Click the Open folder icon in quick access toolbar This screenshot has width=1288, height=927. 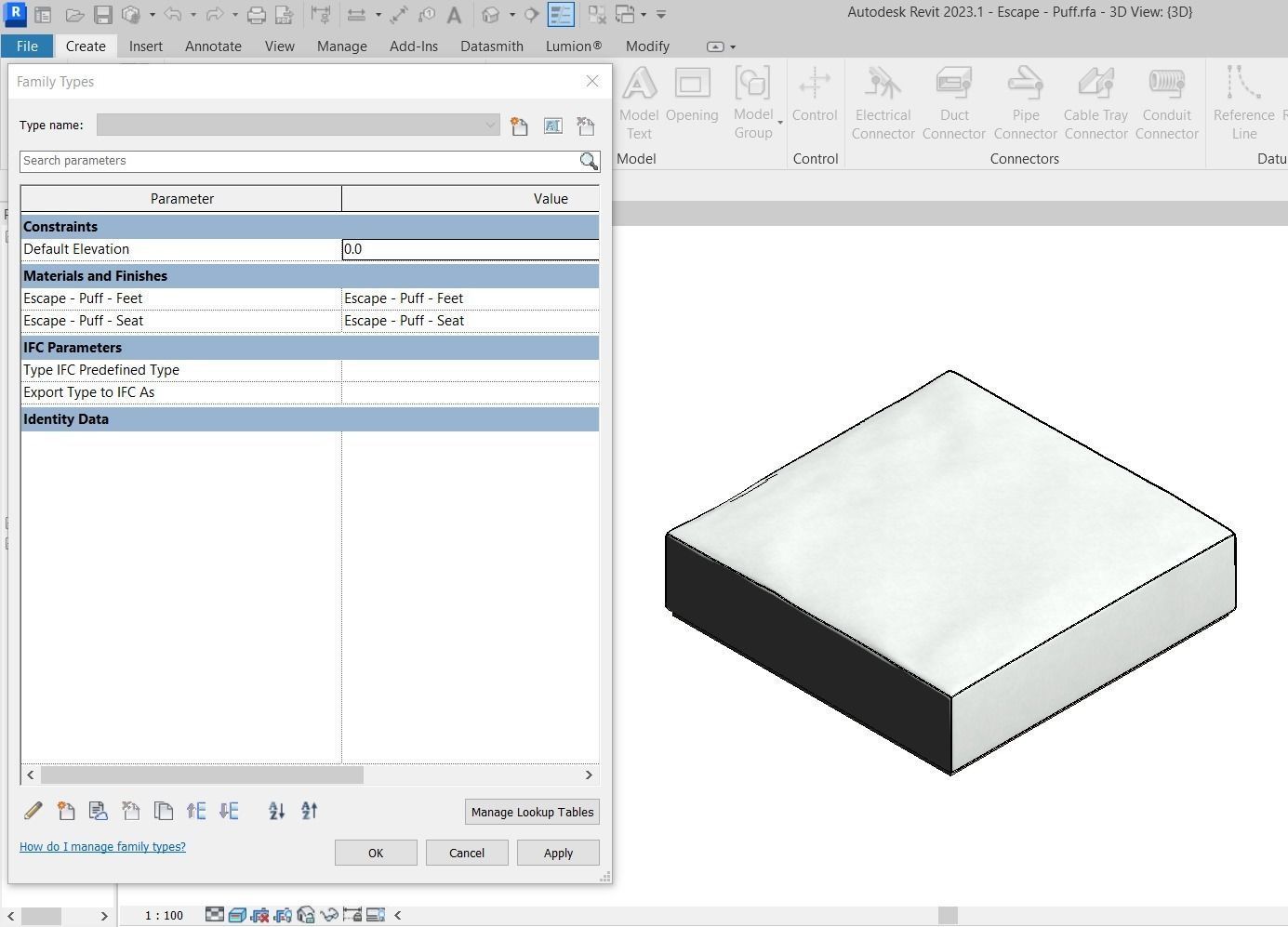tap(74, 15)
